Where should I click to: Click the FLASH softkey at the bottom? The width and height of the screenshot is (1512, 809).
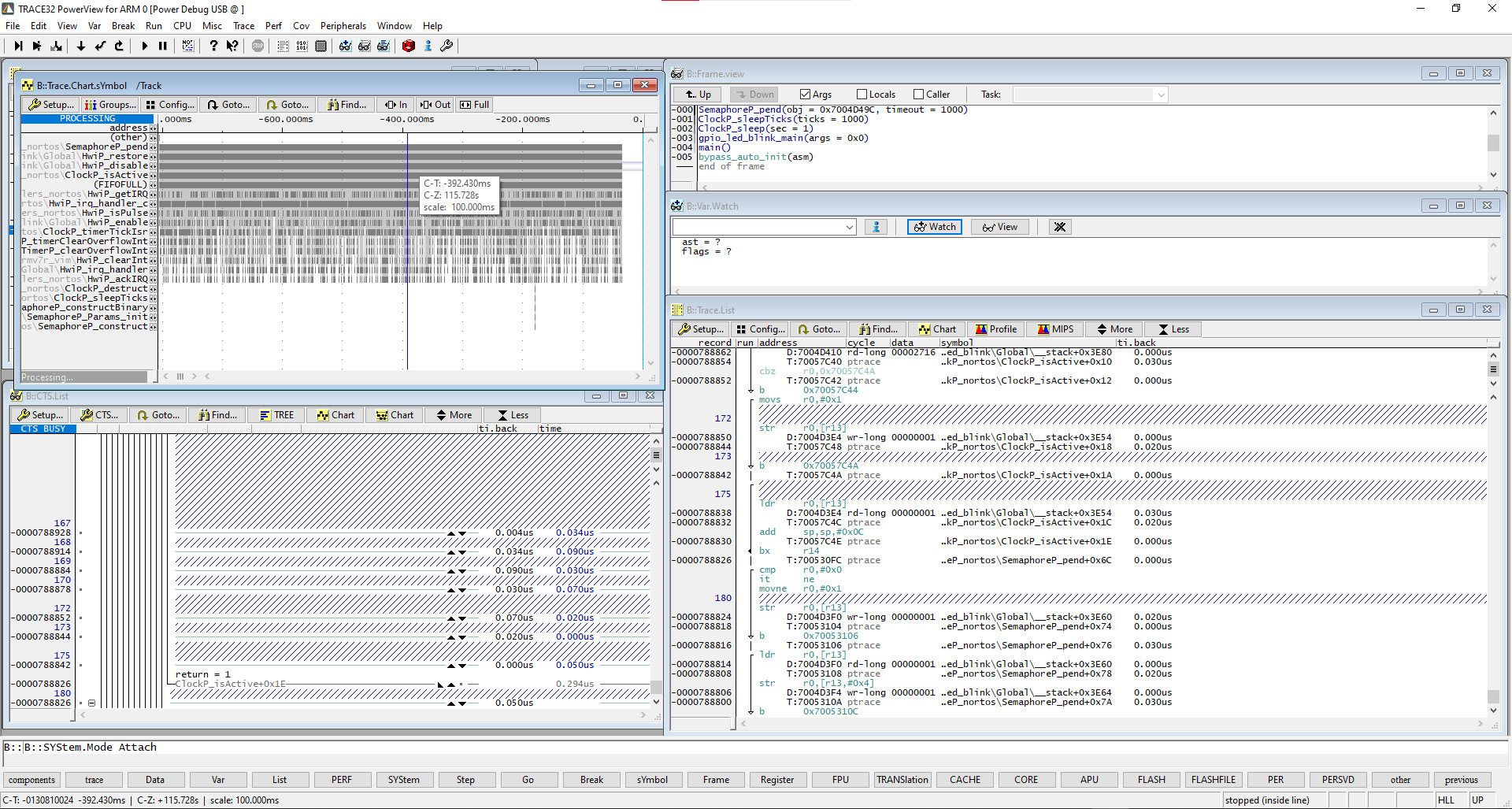(1151, 780)
